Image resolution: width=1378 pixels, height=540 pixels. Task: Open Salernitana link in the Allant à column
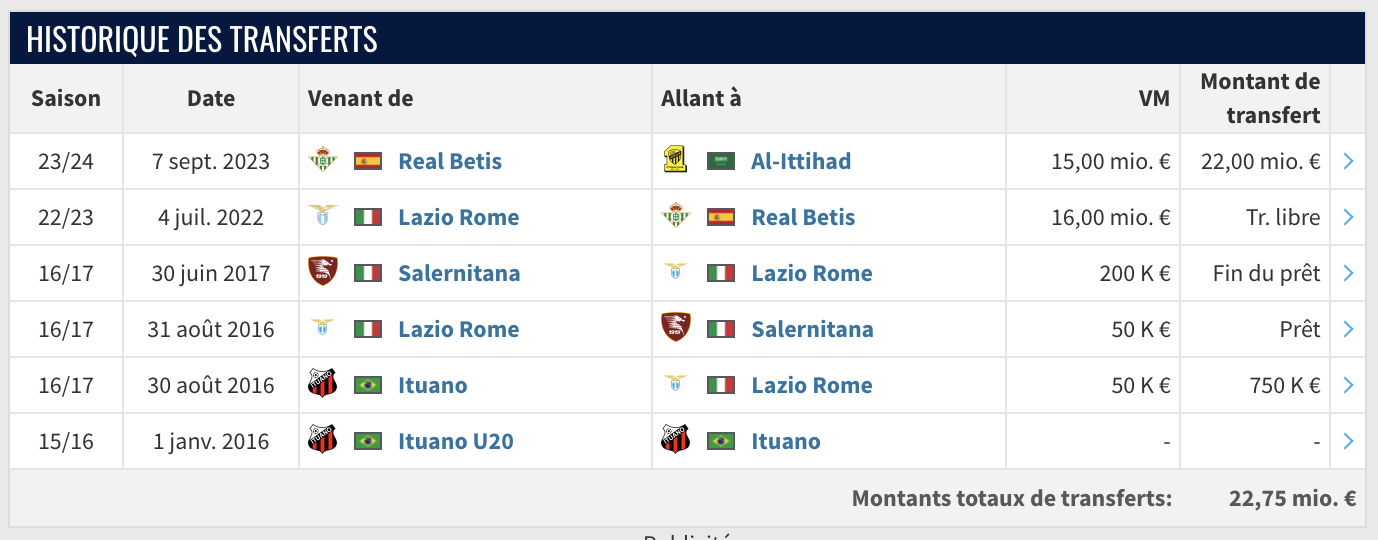tap(812, 329)
